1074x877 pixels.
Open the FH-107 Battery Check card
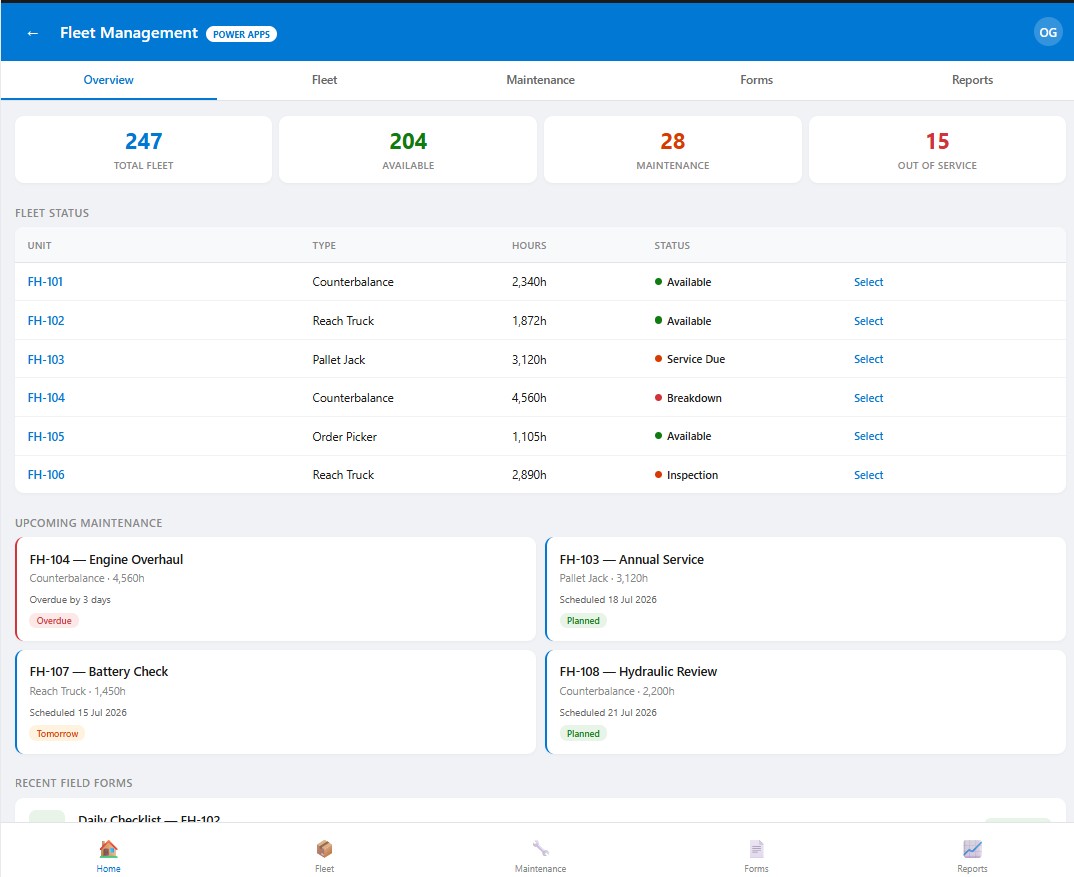point(275,702)
